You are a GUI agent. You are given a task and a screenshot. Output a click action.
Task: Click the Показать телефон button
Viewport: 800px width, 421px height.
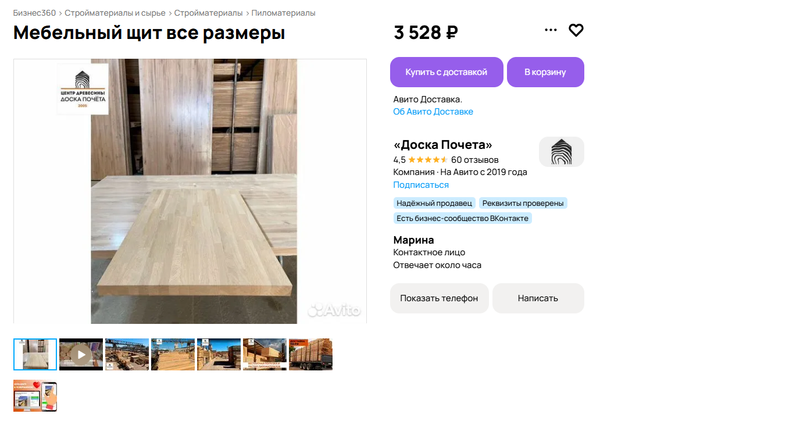(439, 298)
